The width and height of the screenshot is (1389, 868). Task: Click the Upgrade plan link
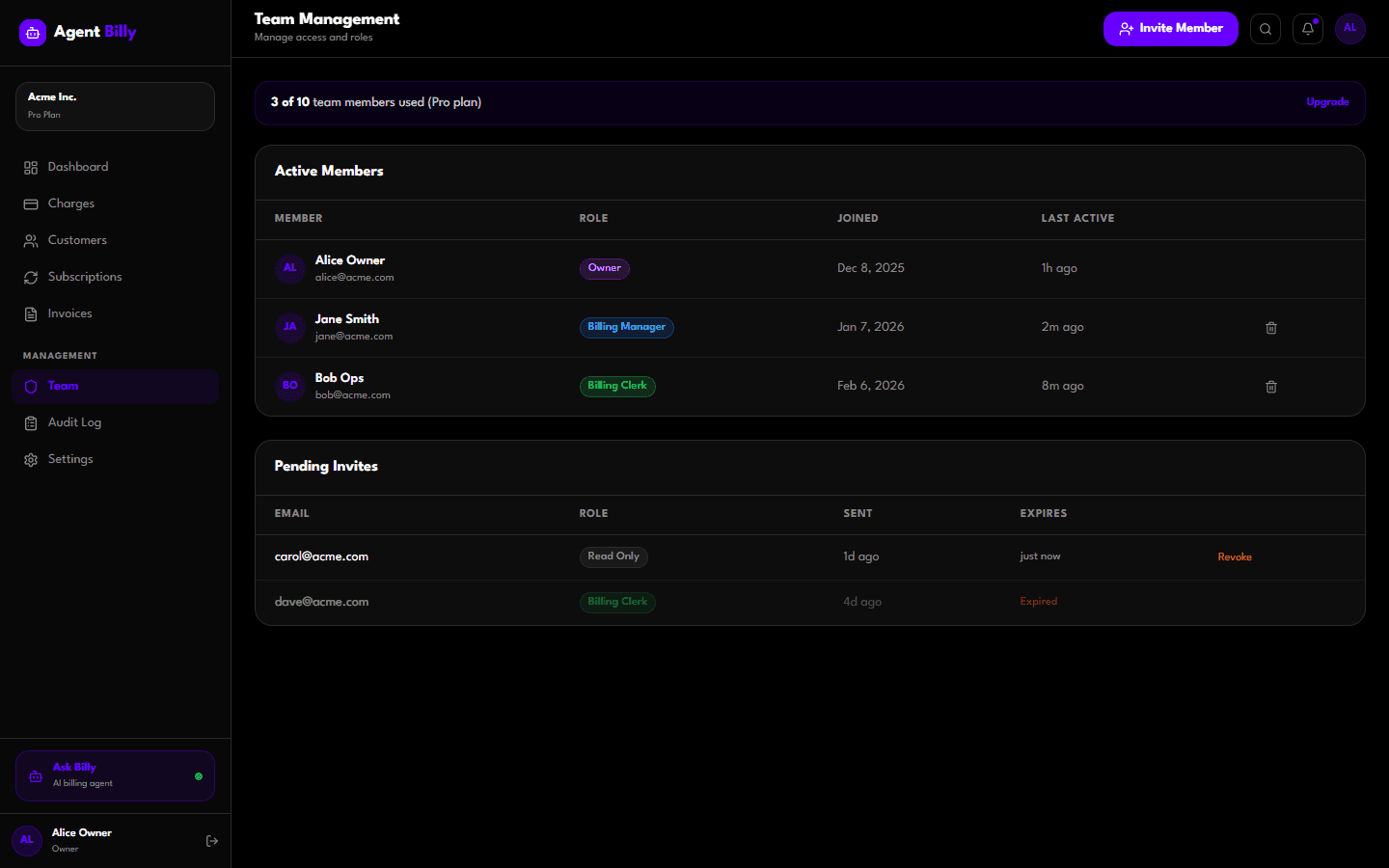click(1327, 102)
